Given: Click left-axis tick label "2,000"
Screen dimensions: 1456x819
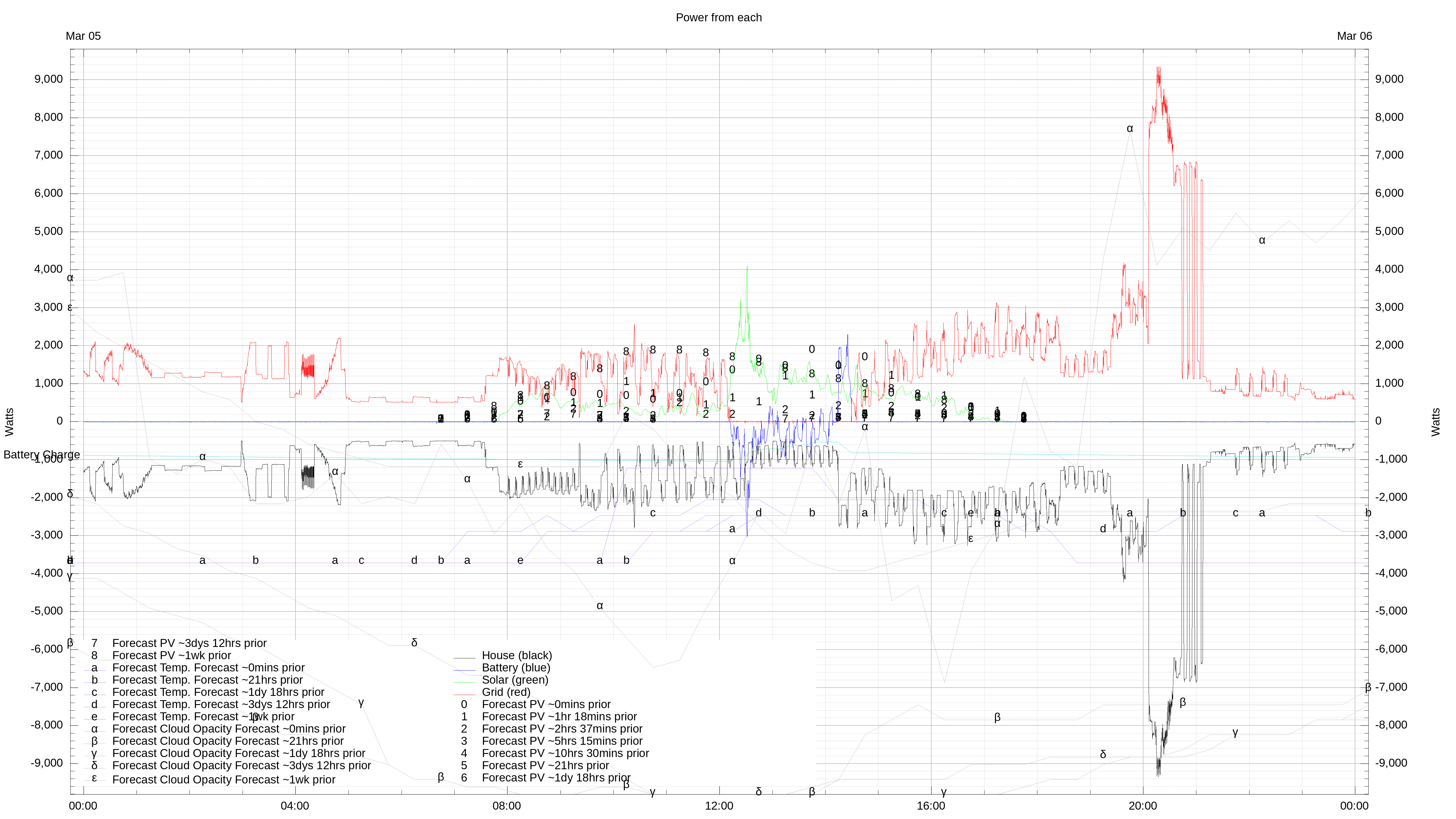Looking at the screenshot, I should 49,345.
